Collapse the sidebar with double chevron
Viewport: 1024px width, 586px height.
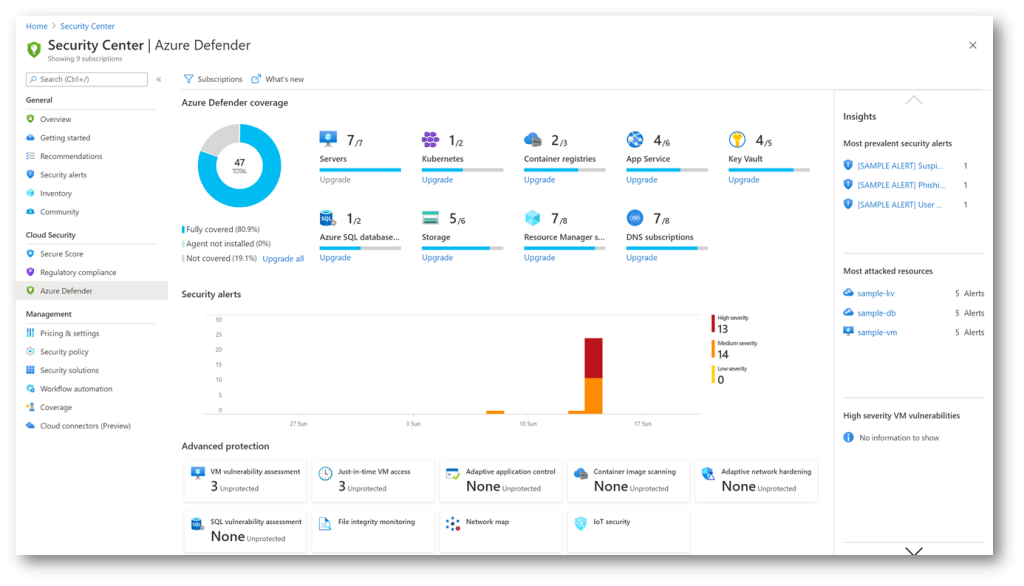pos(159,79)
